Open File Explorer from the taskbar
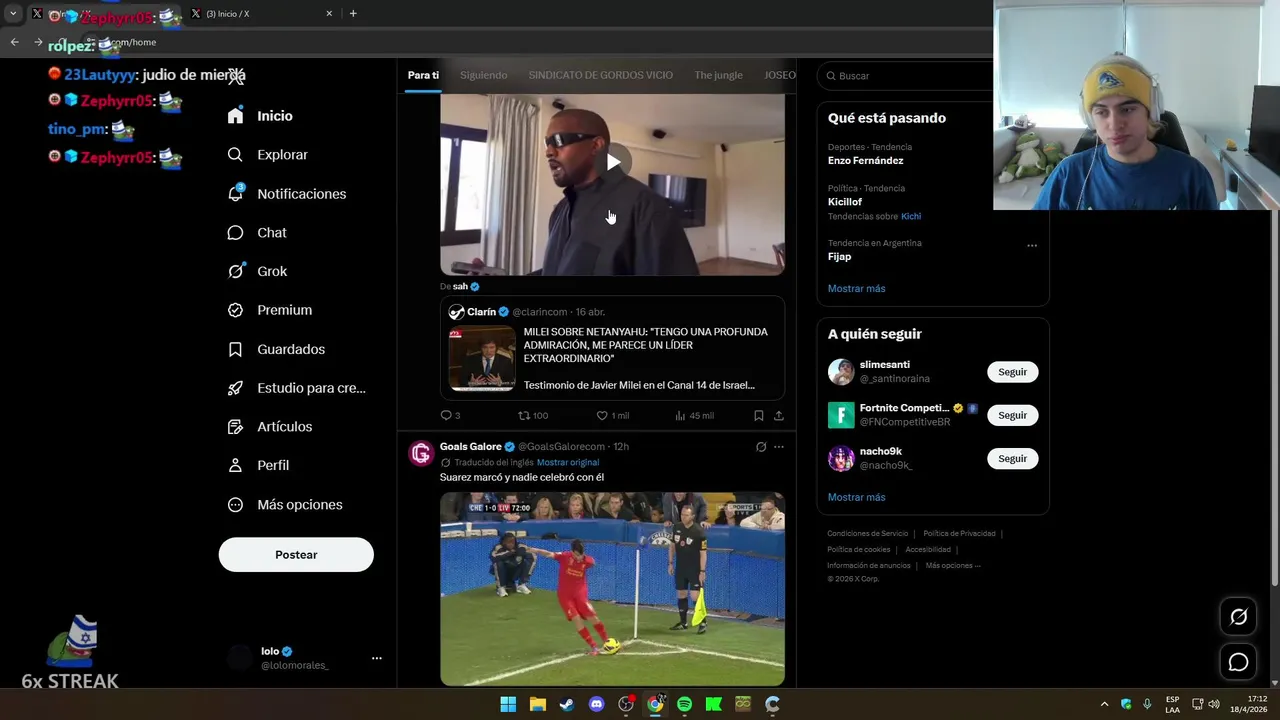 pyautogui.click(x=537, y=704)
